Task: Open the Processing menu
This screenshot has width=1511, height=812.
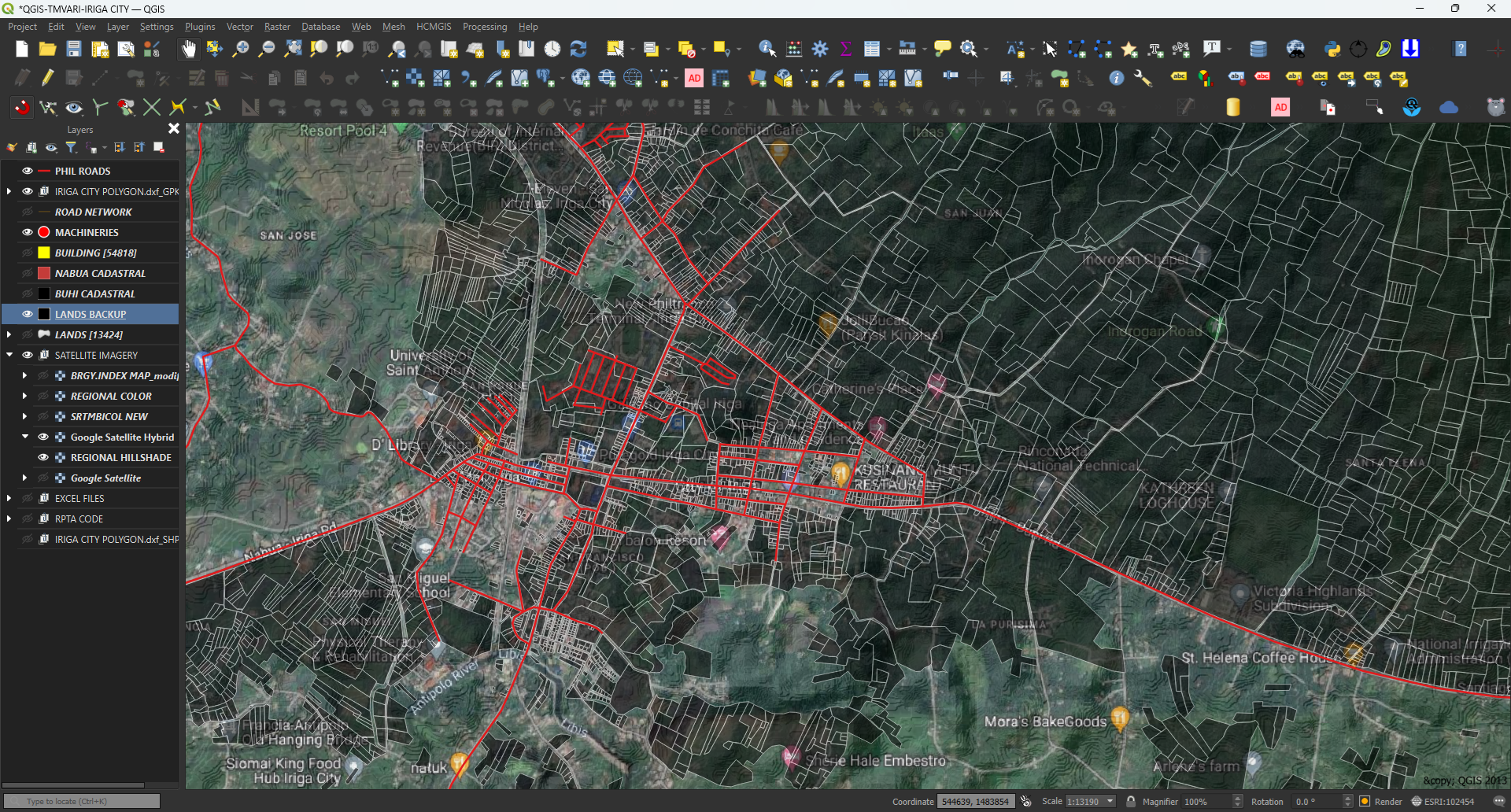Action: coord(485,26)
